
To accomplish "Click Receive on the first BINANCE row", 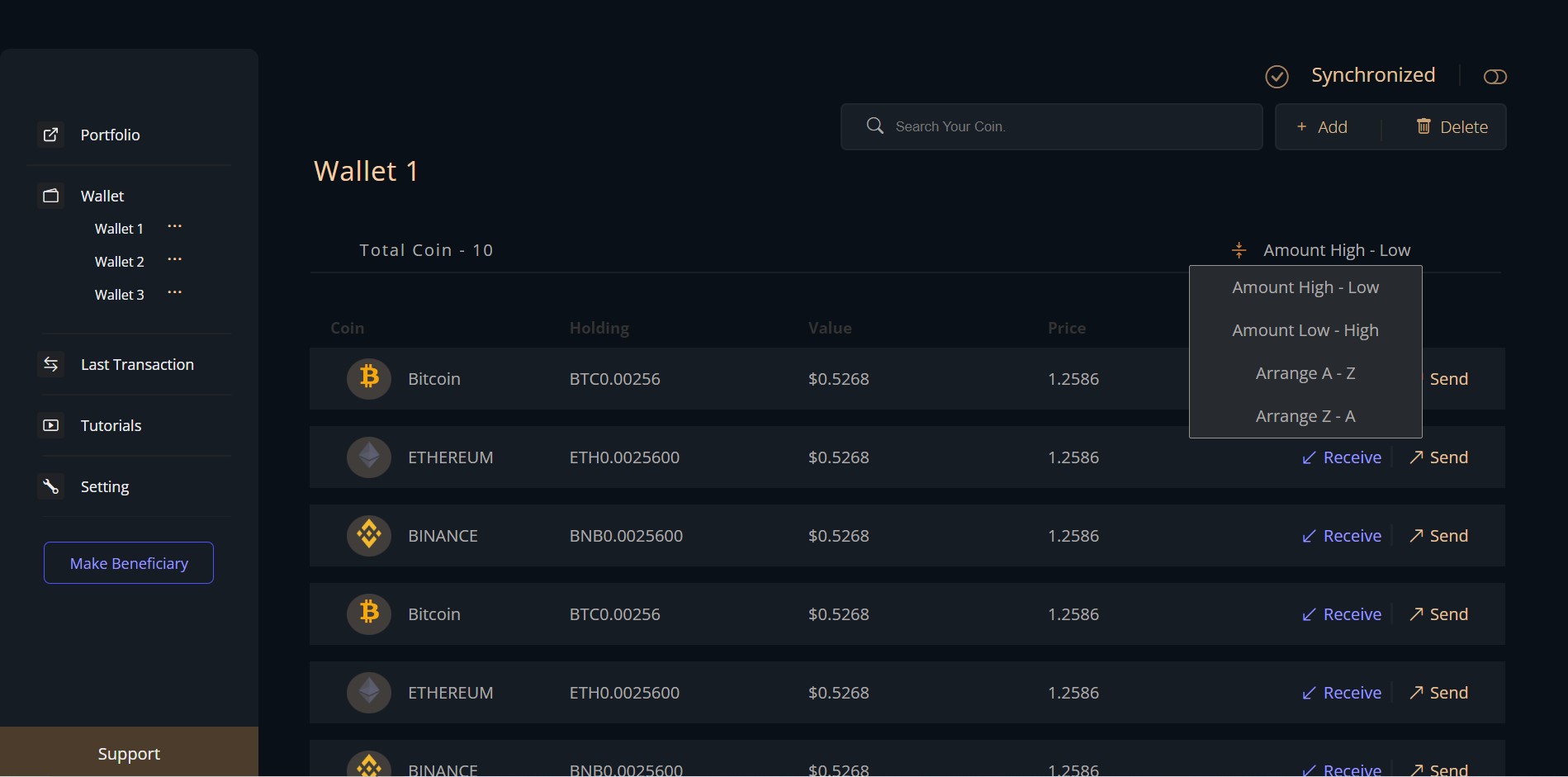I will tap(1342, 536).
